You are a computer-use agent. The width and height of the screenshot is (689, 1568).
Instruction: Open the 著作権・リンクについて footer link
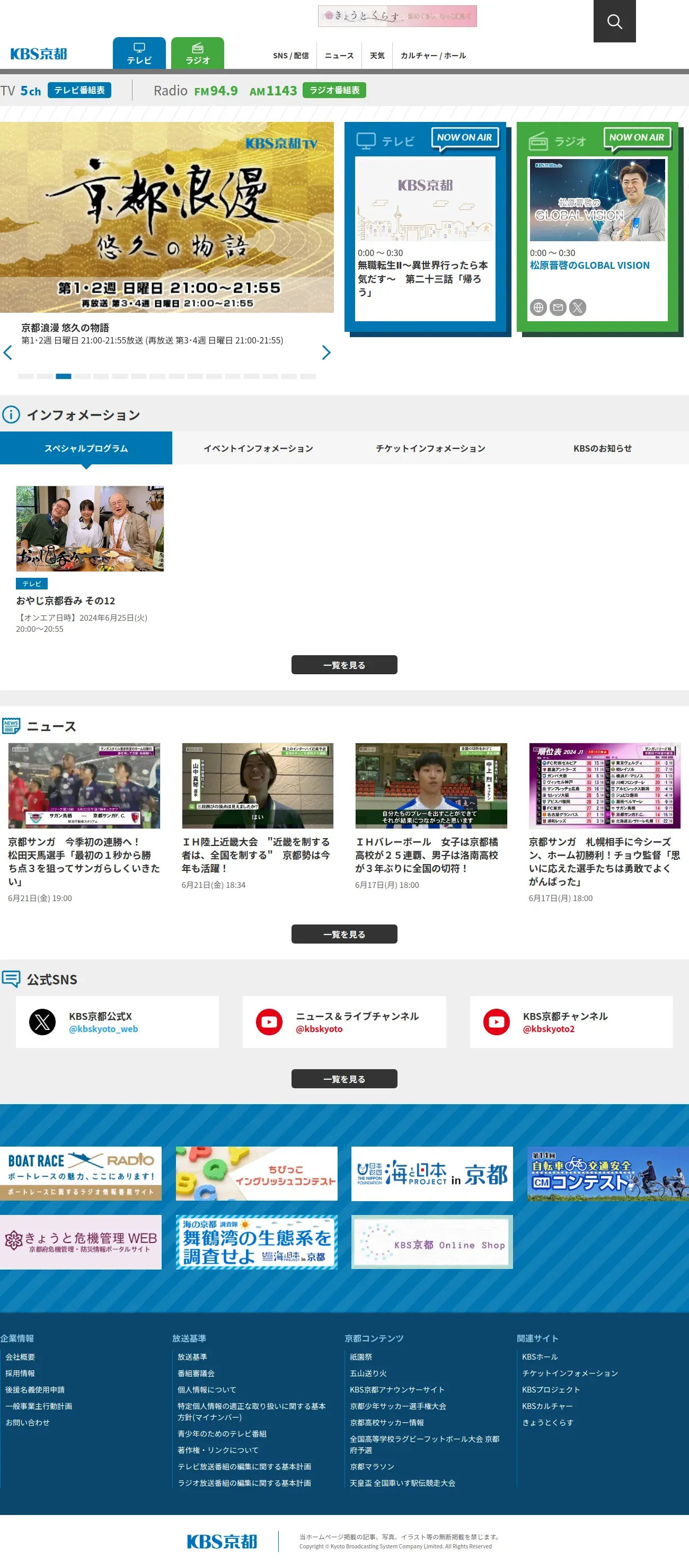[x=218, y=1450]
